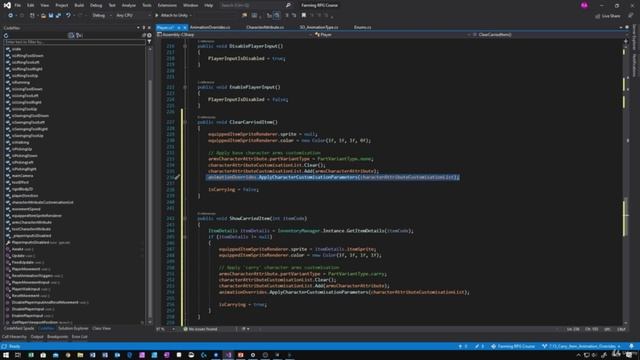This screenshot has width=640, height=360.
Task: Click the user account avatar icon
Action: [584, 5]
